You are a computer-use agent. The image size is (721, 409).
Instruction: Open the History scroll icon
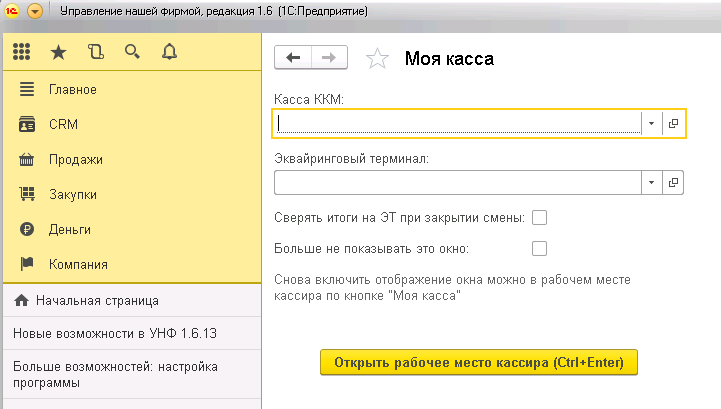click(96, 52)
